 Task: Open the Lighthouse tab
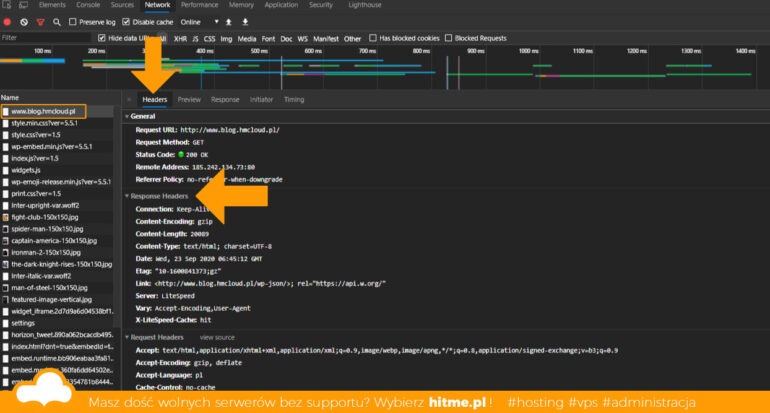click(x=365, y=5)
